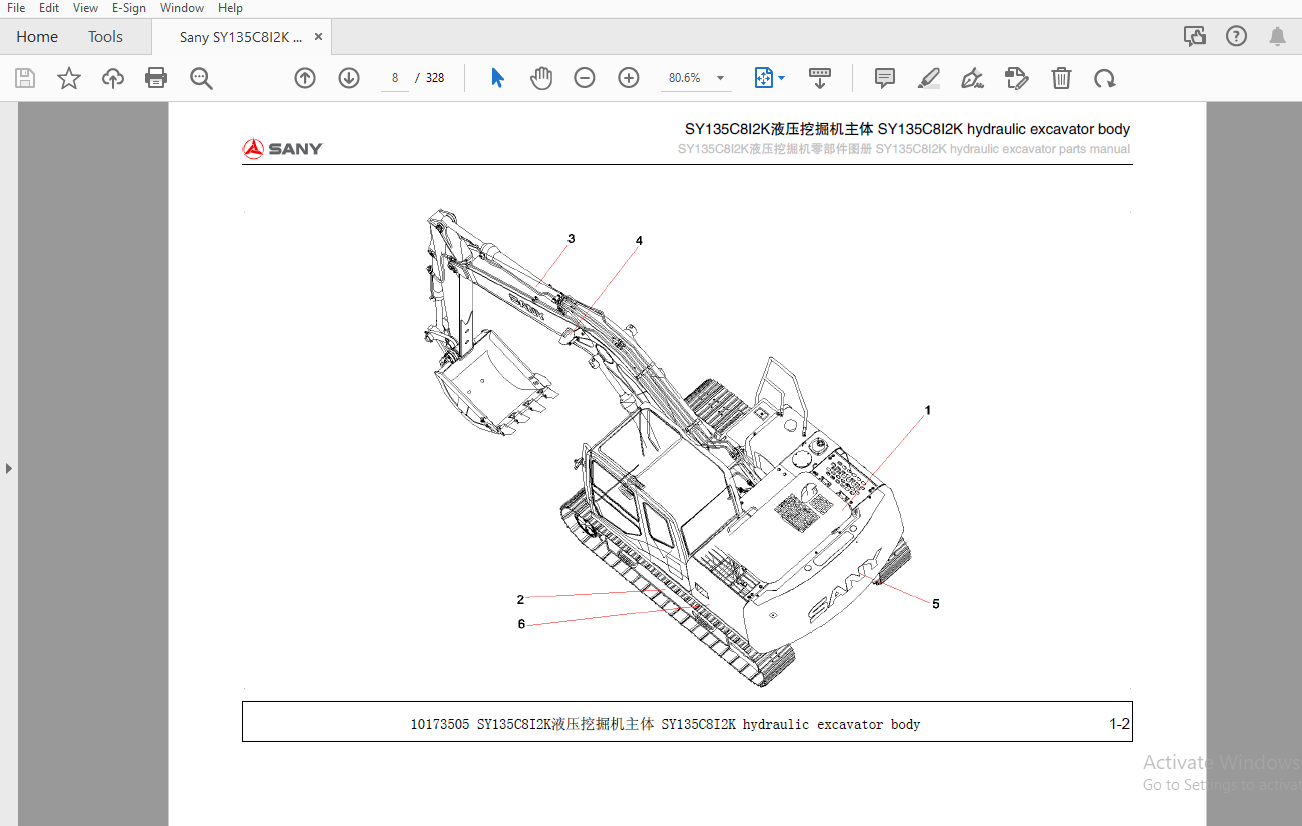Click the page label 1-2
Viewport: 1302px width, 826px height.
(x=1119, y=724)
